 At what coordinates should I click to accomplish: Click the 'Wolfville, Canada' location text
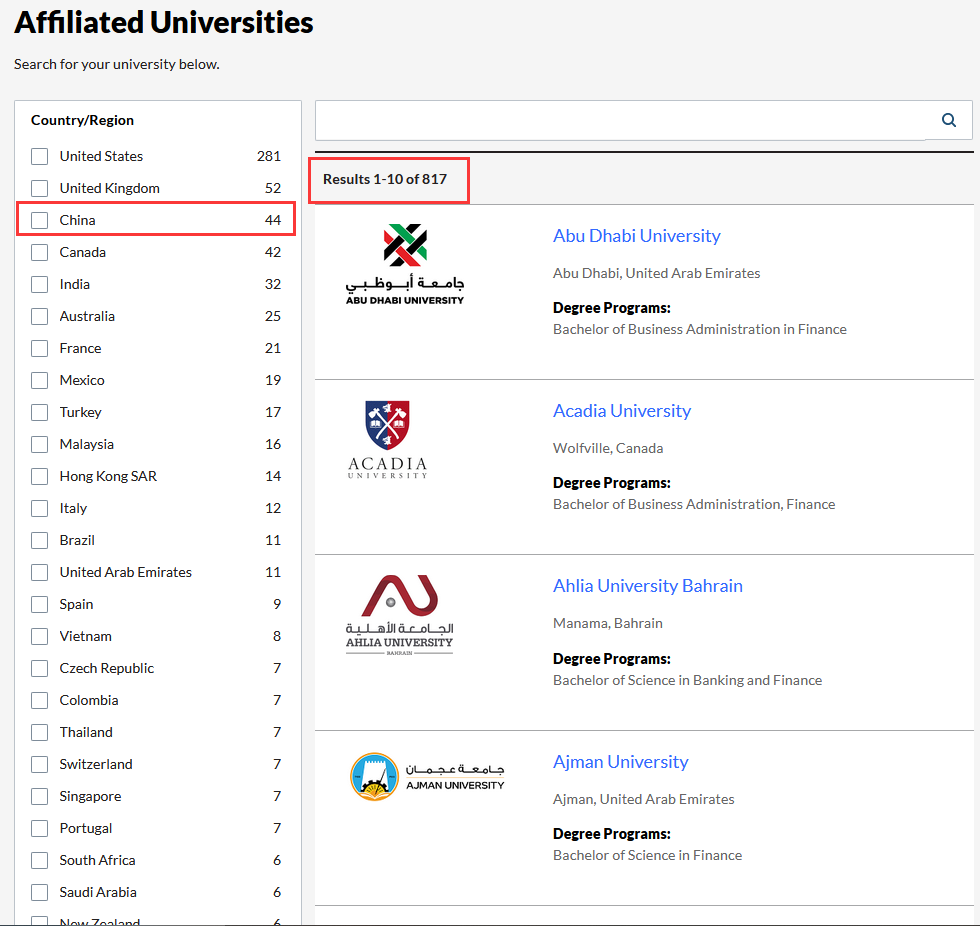(608, 448)
